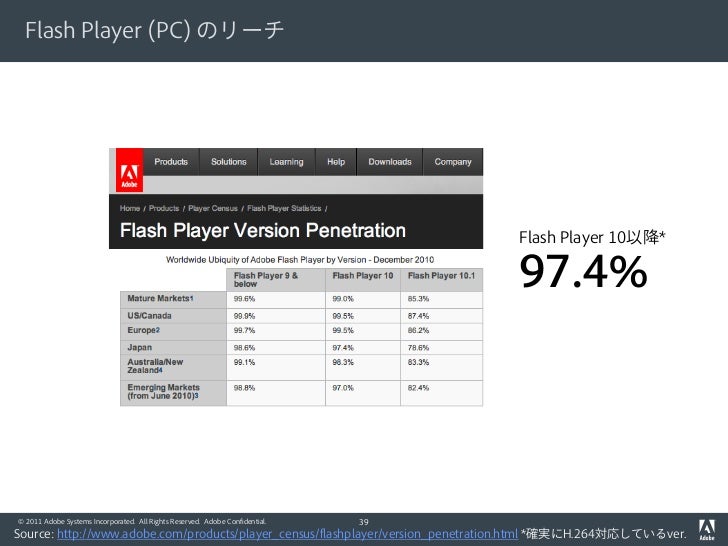Viewport: 728px width, 546px height.
Task: Open the Solutions menu
Action: coord(228,162)
